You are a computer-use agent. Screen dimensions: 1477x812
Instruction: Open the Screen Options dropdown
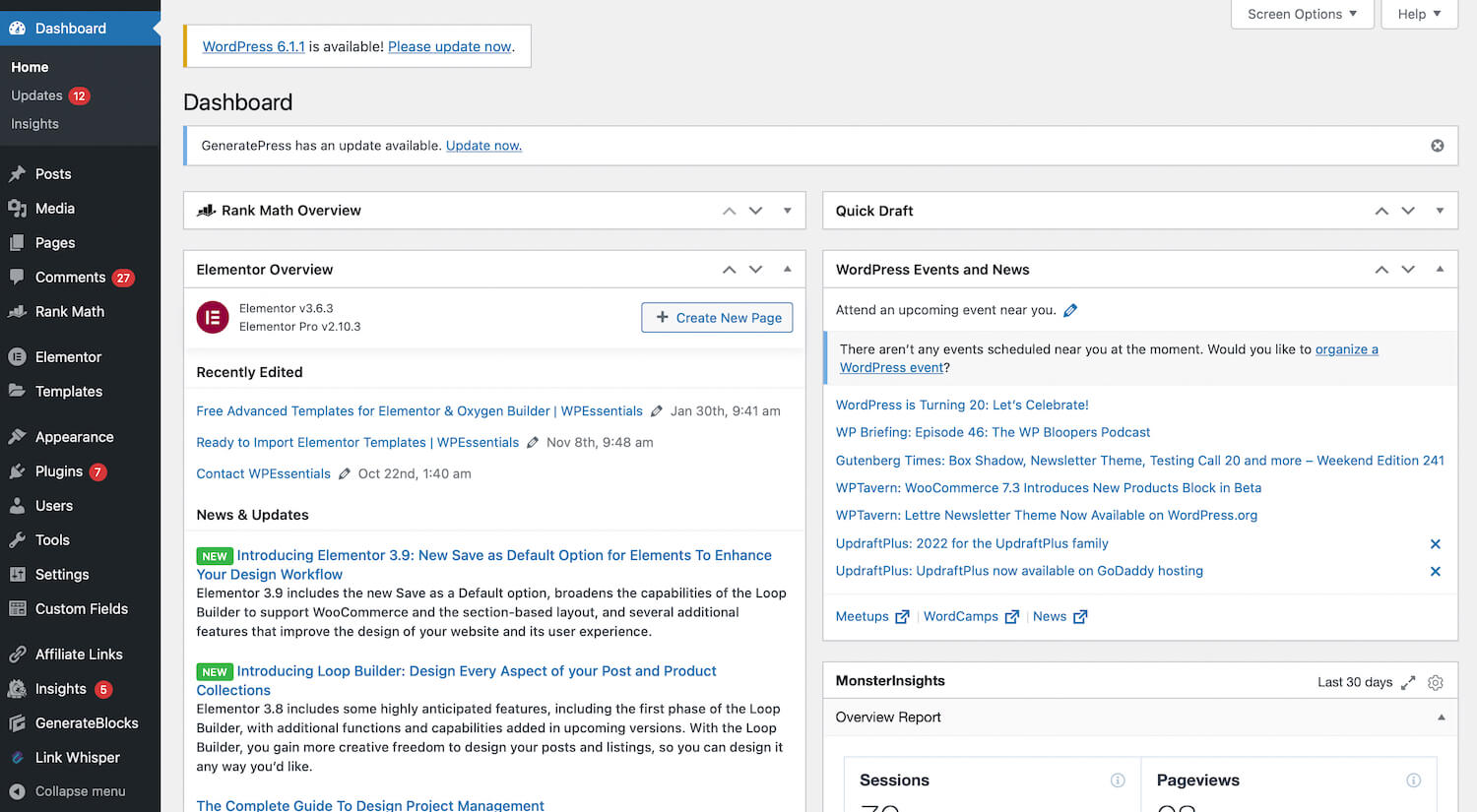[x=1302, y=14]
